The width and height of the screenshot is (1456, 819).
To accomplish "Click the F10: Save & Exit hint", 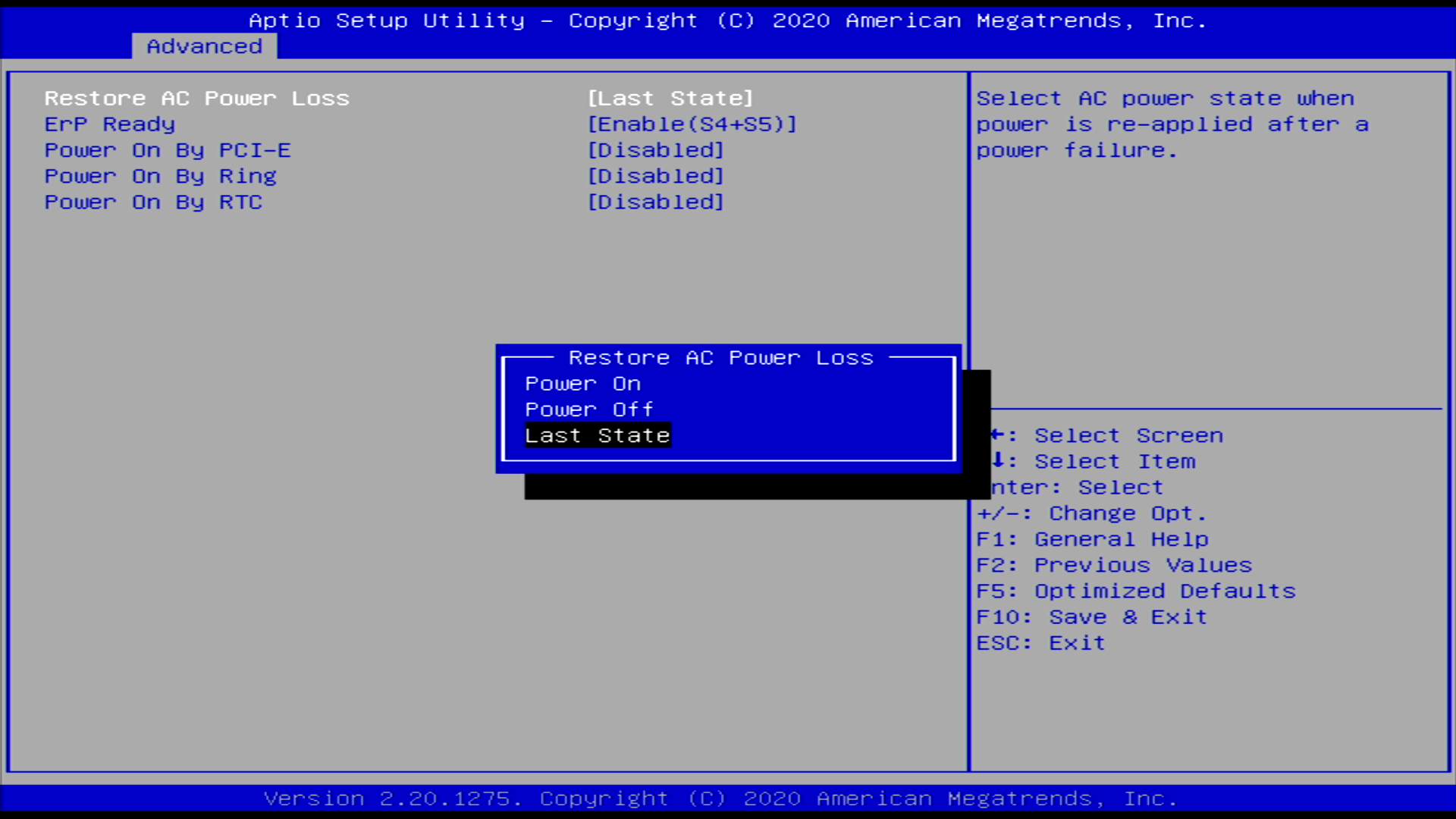I will pyautogui.click(x=1091, y=617).
